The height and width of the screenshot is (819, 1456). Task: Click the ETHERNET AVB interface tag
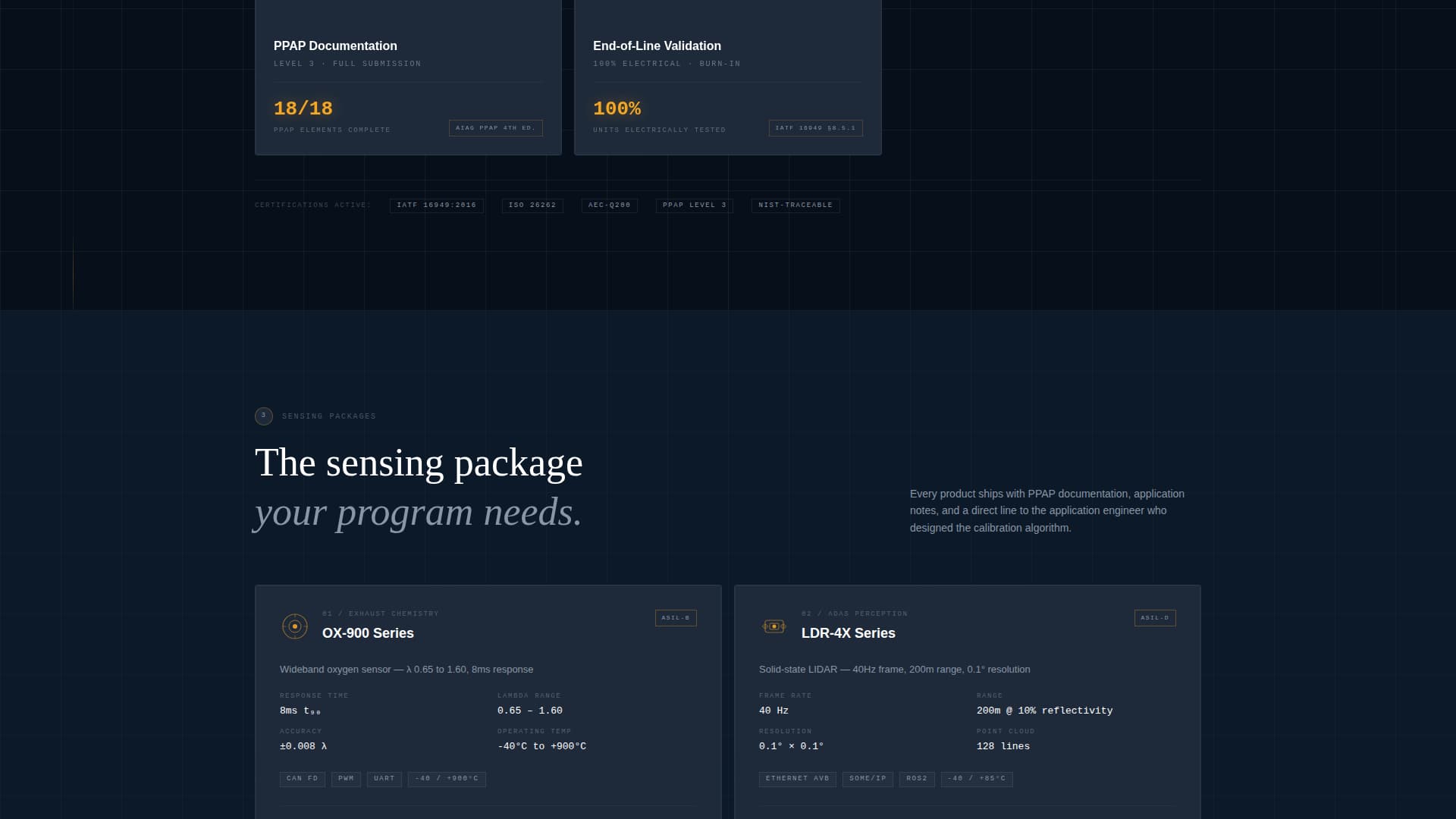pos(797,779)
